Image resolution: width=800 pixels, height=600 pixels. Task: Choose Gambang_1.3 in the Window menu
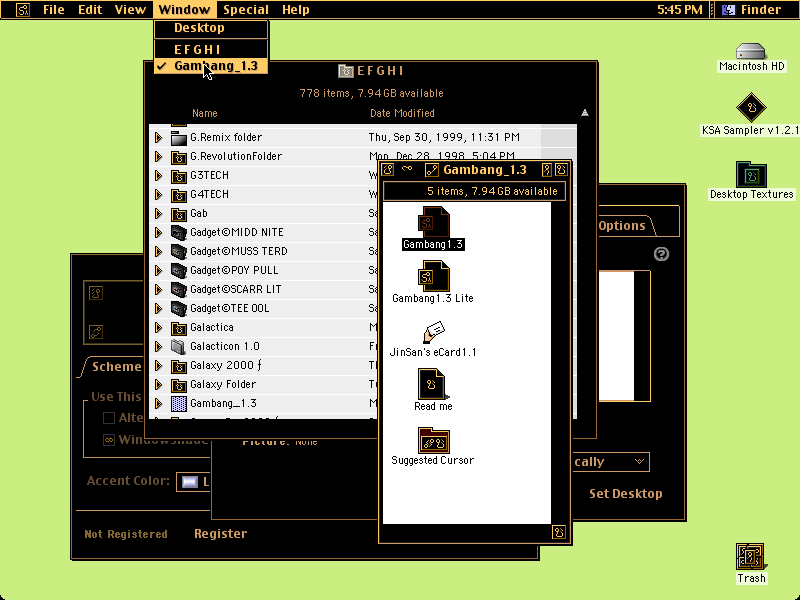coord(211,66)
